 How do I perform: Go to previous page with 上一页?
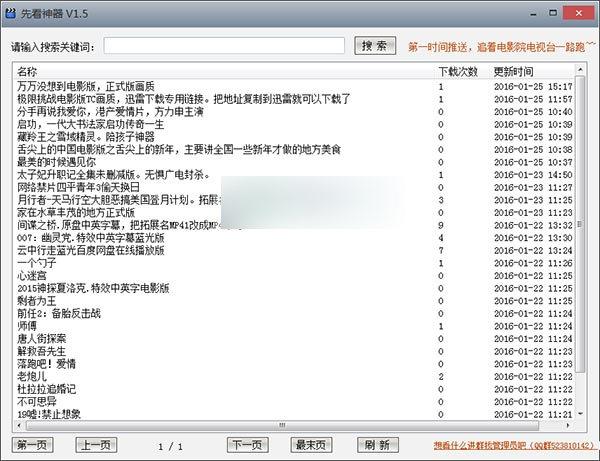(x=97, y=445)
